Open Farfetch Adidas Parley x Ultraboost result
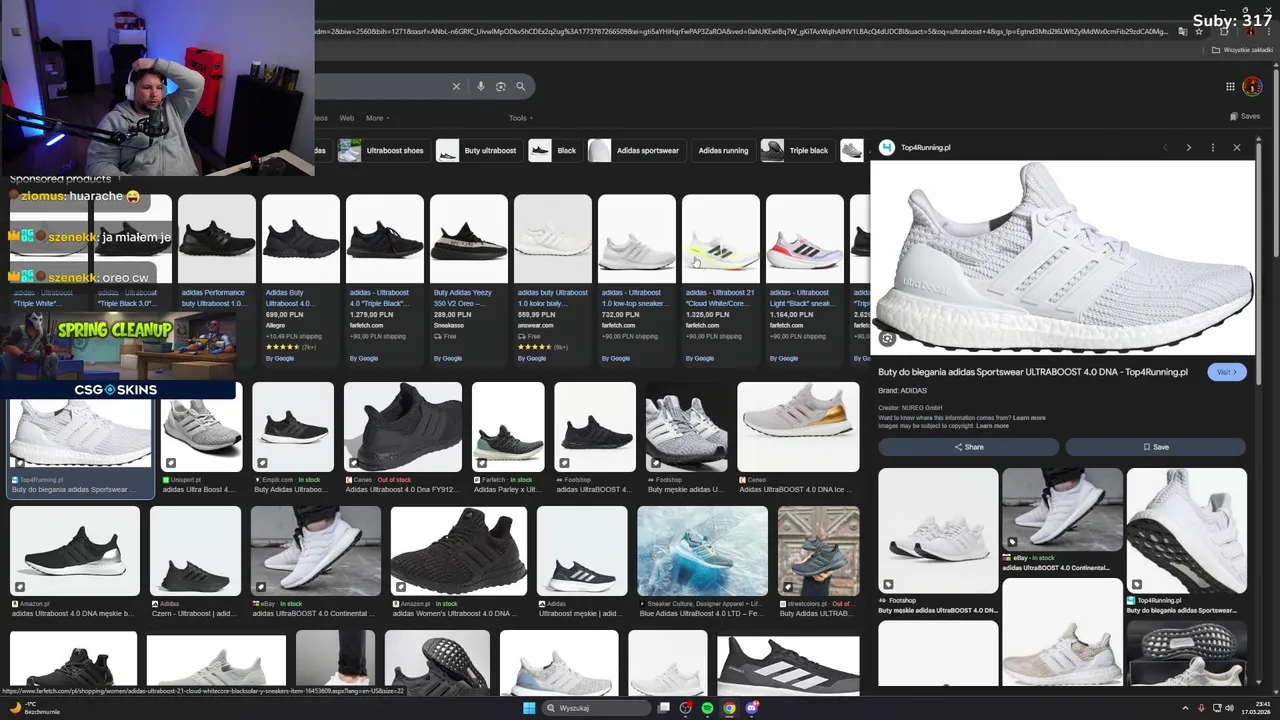 [x=508, y=438]
